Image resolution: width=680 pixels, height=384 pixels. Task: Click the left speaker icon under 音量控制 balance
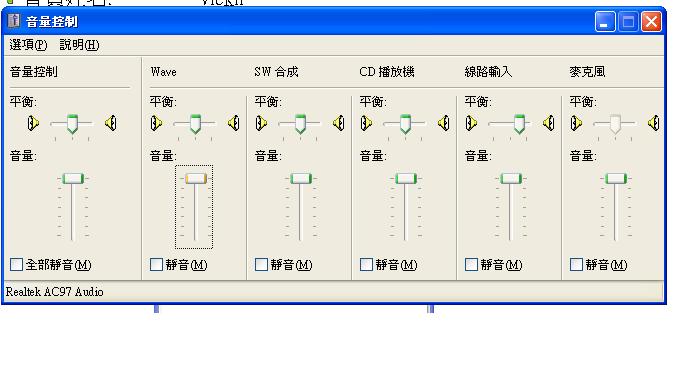pos(33,123)
